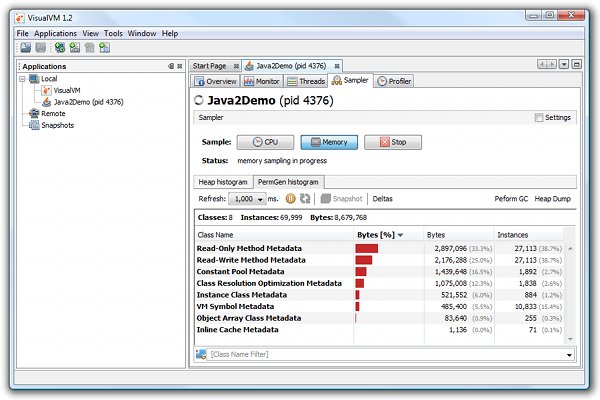Screen dimensions: 600x400
Task: Click the Add JMX Connection toolbar icon
Action: coord(75,48)
